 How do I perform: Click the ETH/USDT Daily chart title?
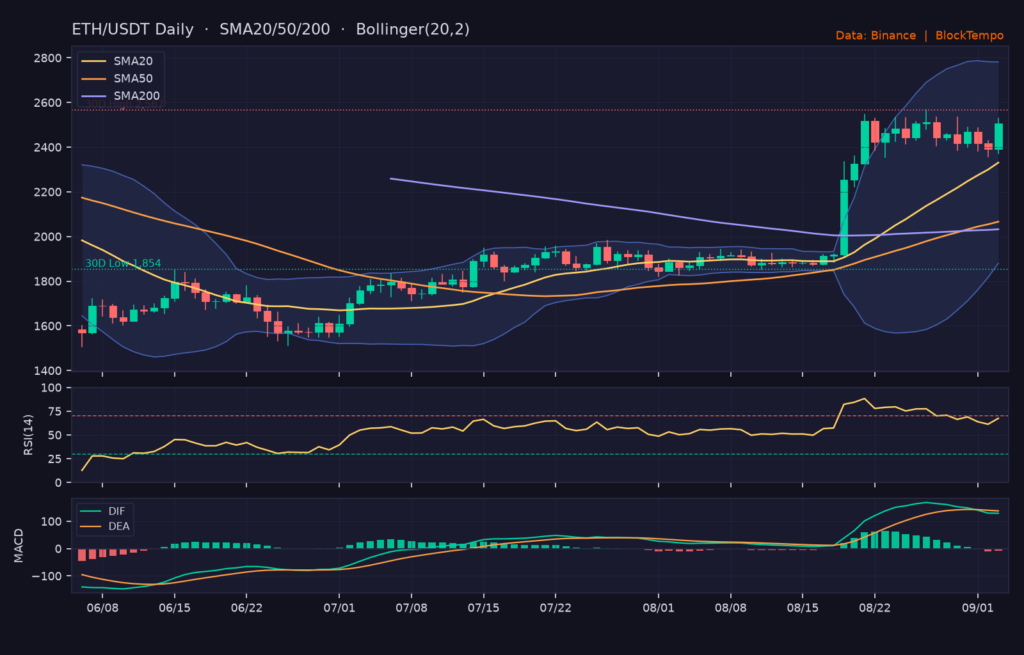pos(270,29)
